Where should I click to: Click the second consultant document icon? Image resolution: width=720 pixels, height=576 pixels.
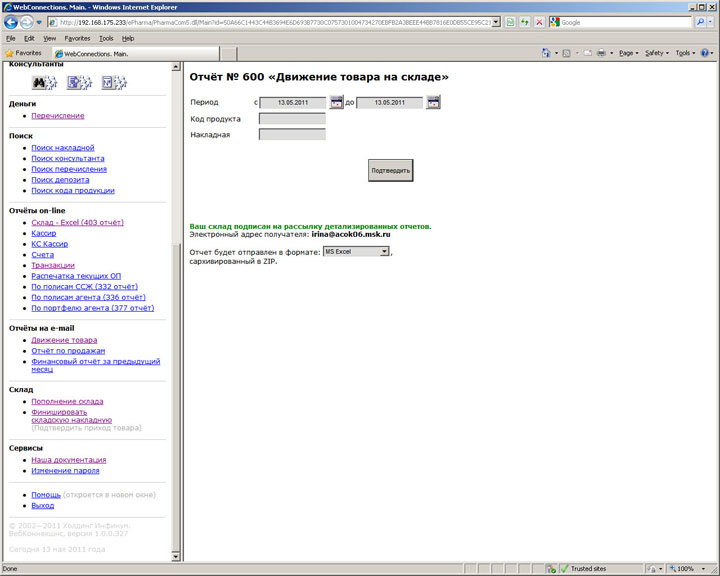[x=79, y=83]
